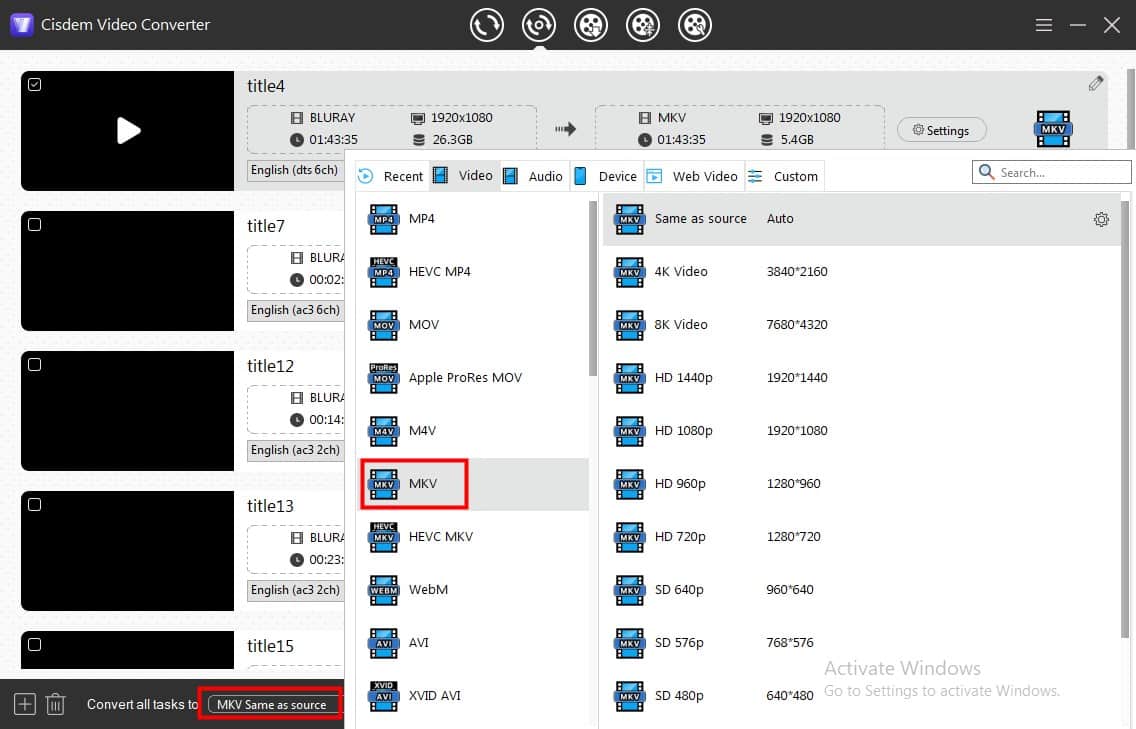
Task: Enable the title7 checkbox
Action: [x=35, y=225]
